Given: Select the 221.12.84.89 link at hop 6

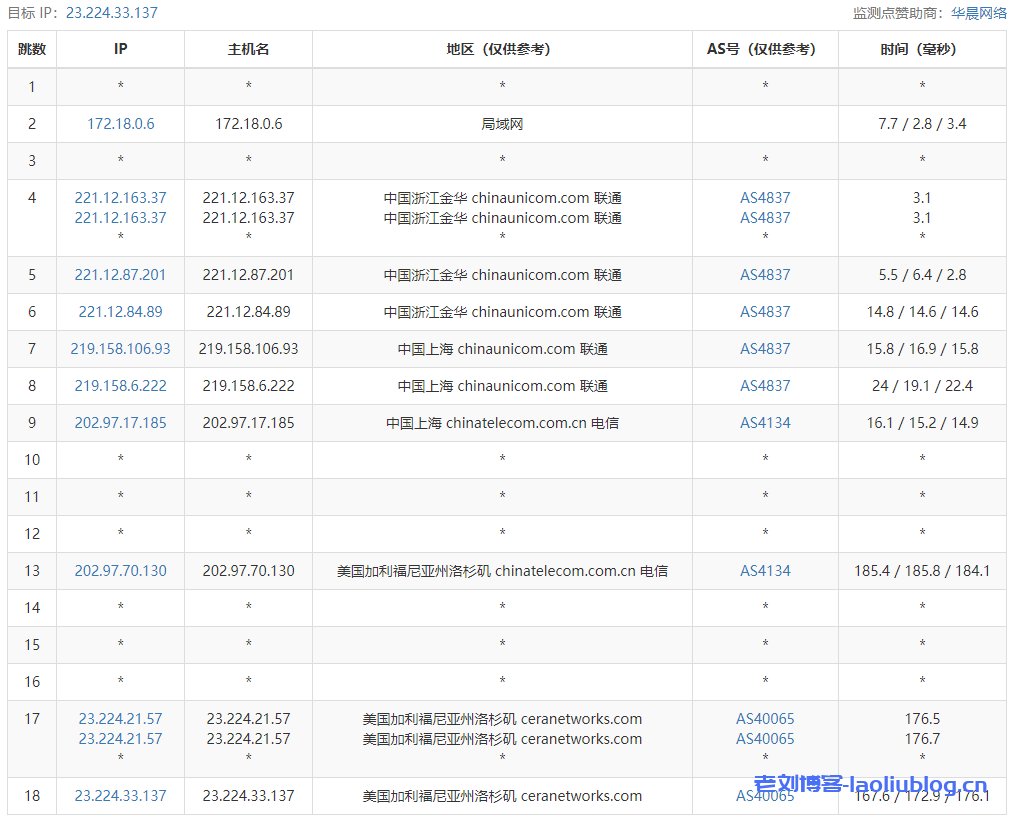Looking at the screenshot, I should [x=120, y=311].
